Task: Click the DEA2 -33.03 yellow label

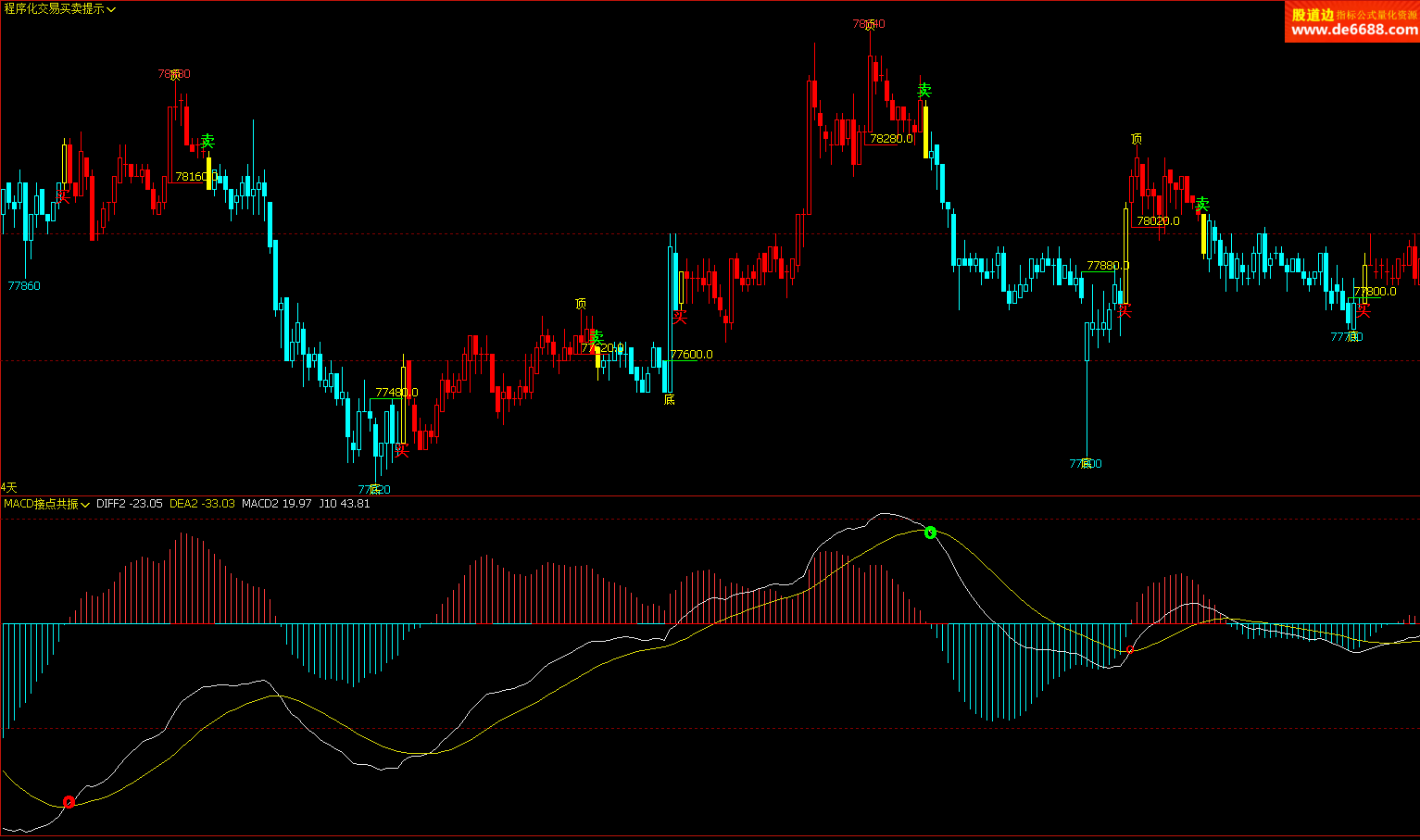Action: pyautogui.click(x=202, y=504)
